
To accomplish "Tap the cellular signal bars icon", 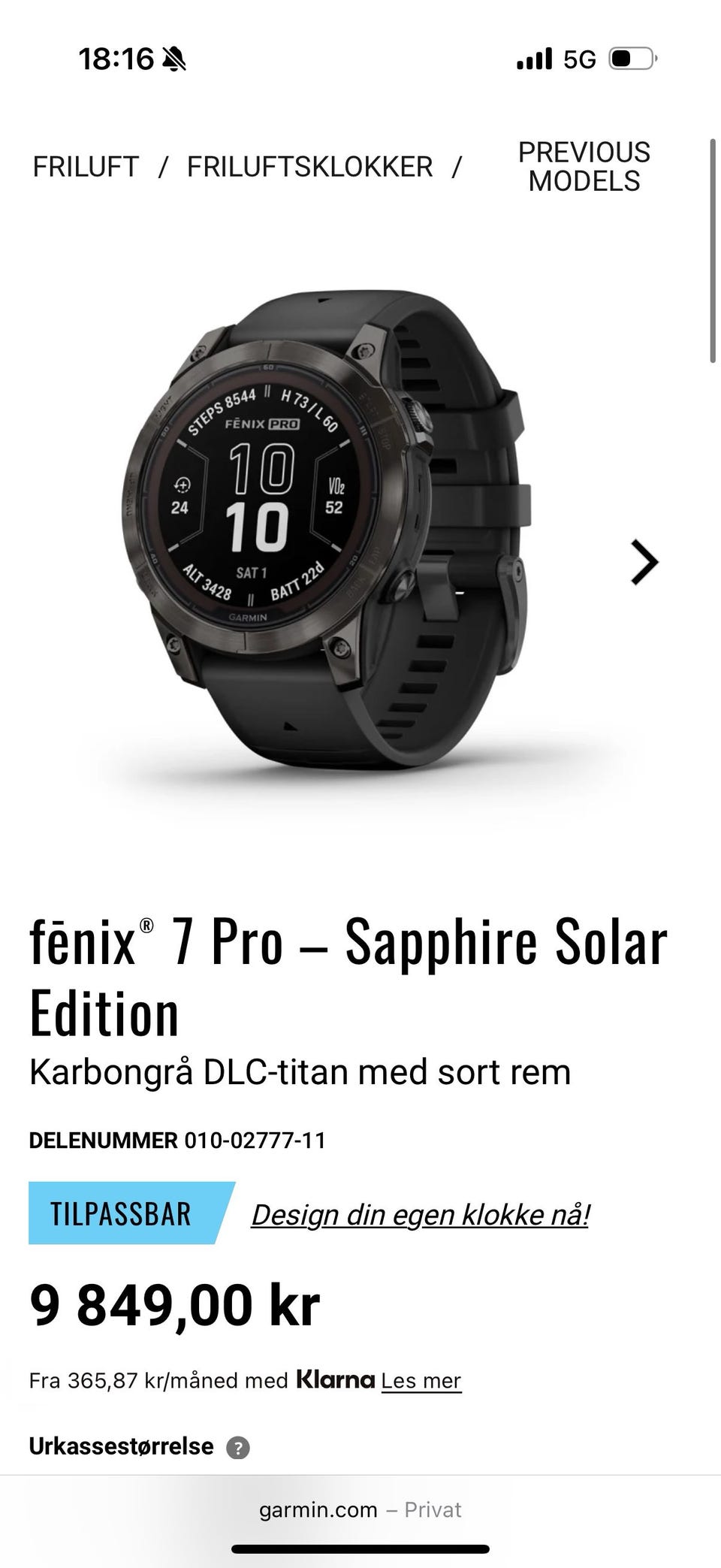I will point(534,59).
